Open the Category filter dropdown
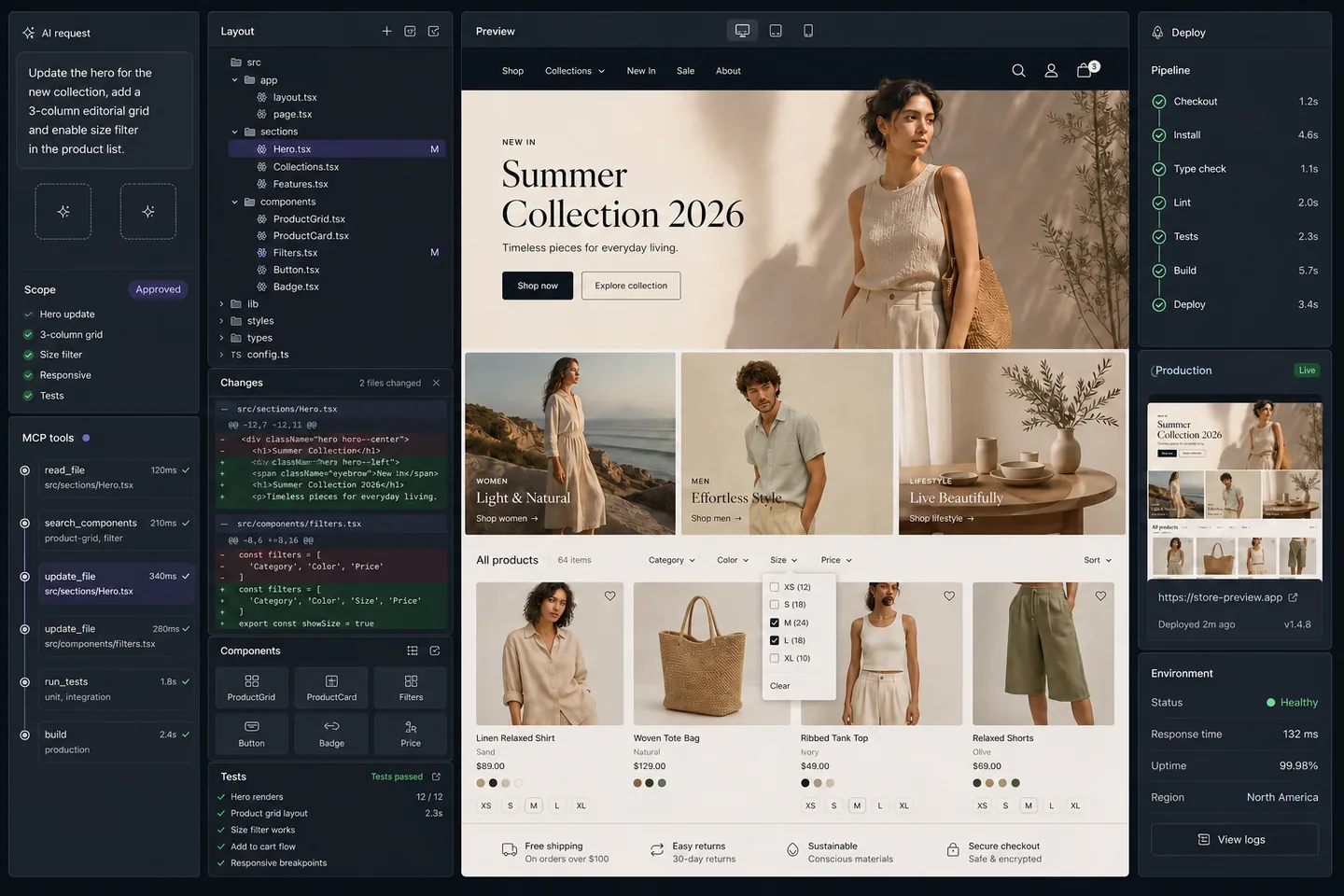 click(x=671, y=560)
